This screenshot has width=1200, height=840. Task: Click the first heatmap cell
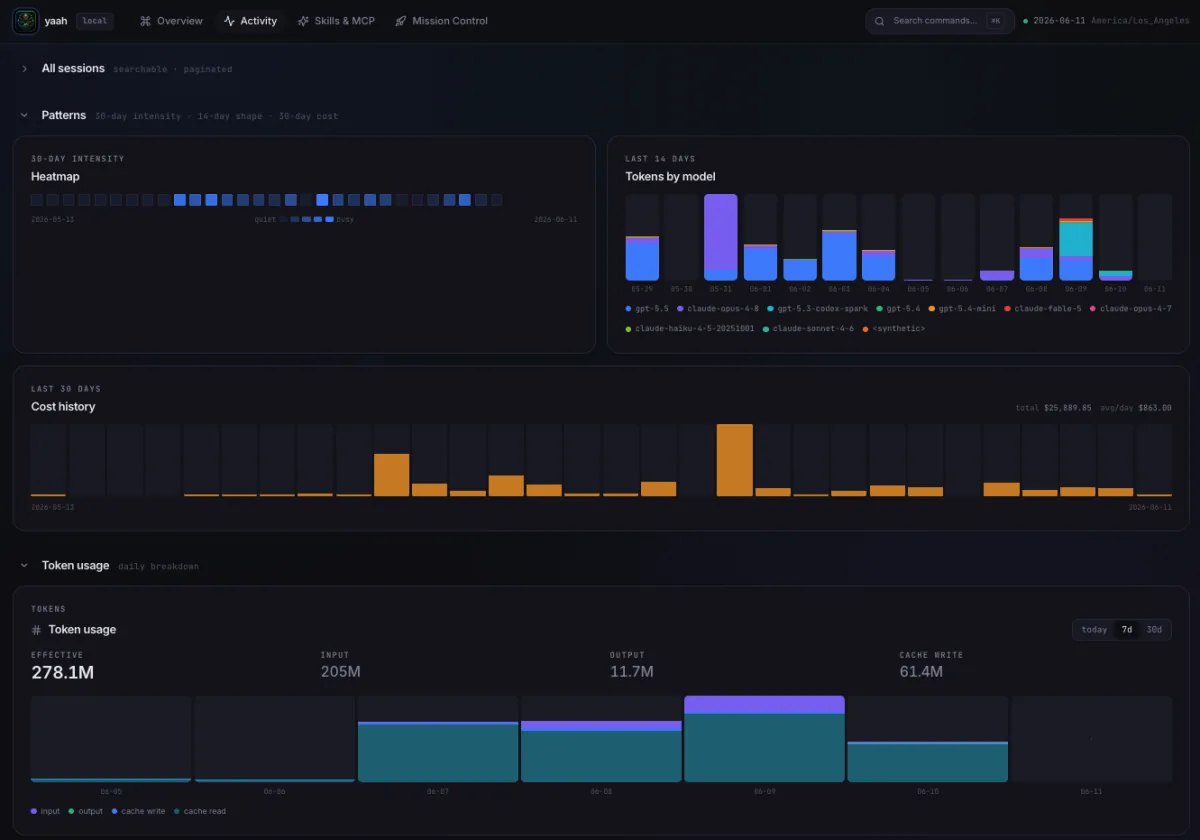click(37, 200)
